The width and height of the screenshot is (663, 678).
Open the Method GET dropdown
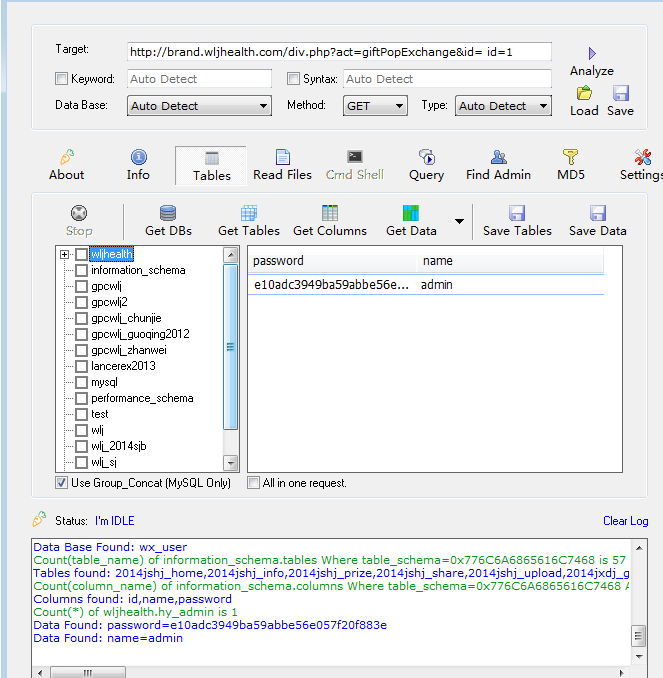[375, 106]
